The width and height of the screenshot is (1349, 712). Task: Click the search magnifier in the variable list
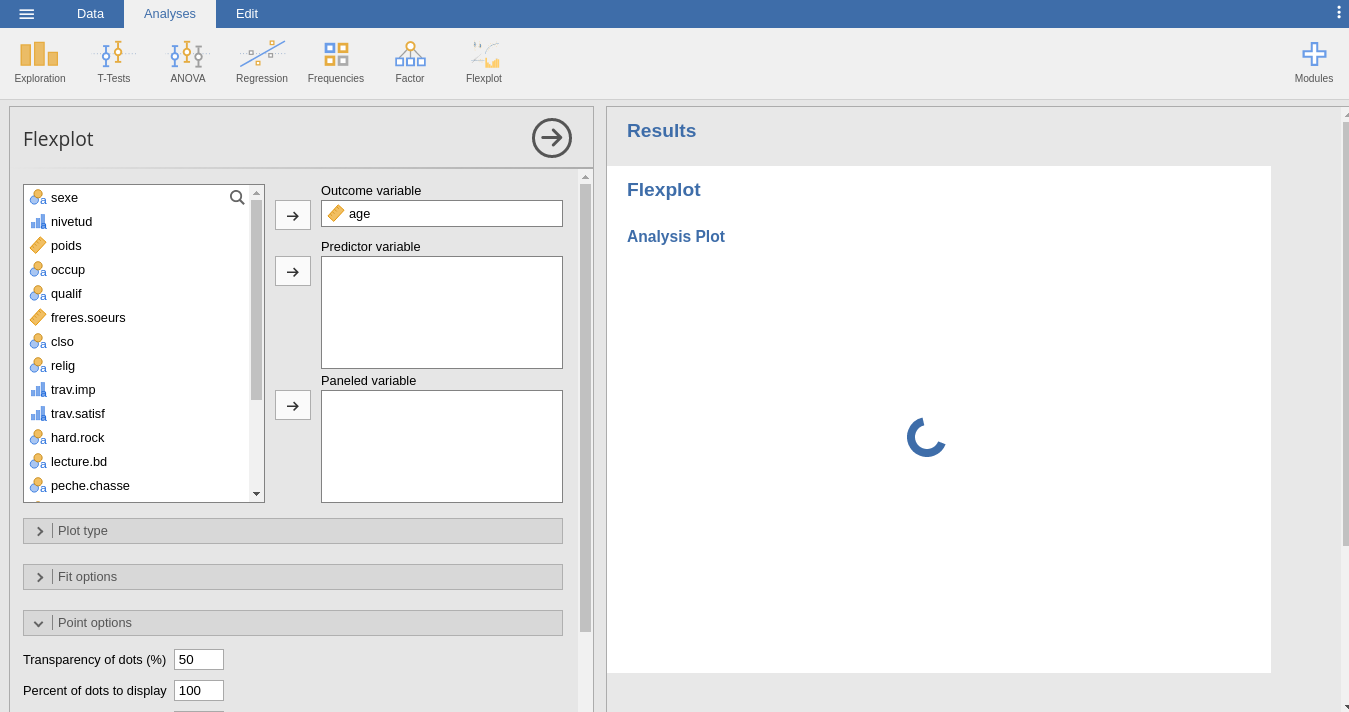coord(237,197)
